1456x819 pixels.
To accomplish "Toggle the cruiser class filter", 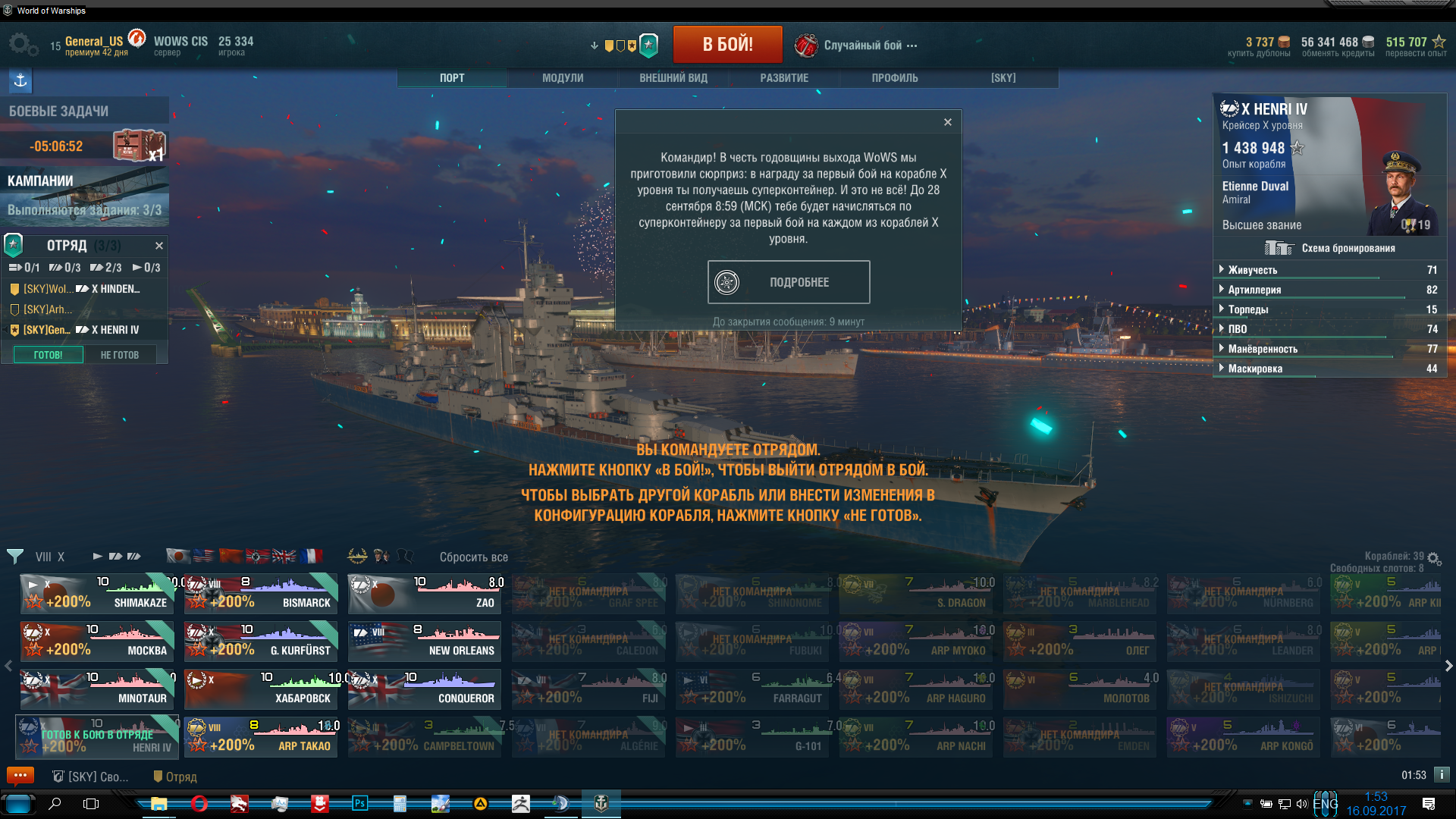I will coord(115,557).
